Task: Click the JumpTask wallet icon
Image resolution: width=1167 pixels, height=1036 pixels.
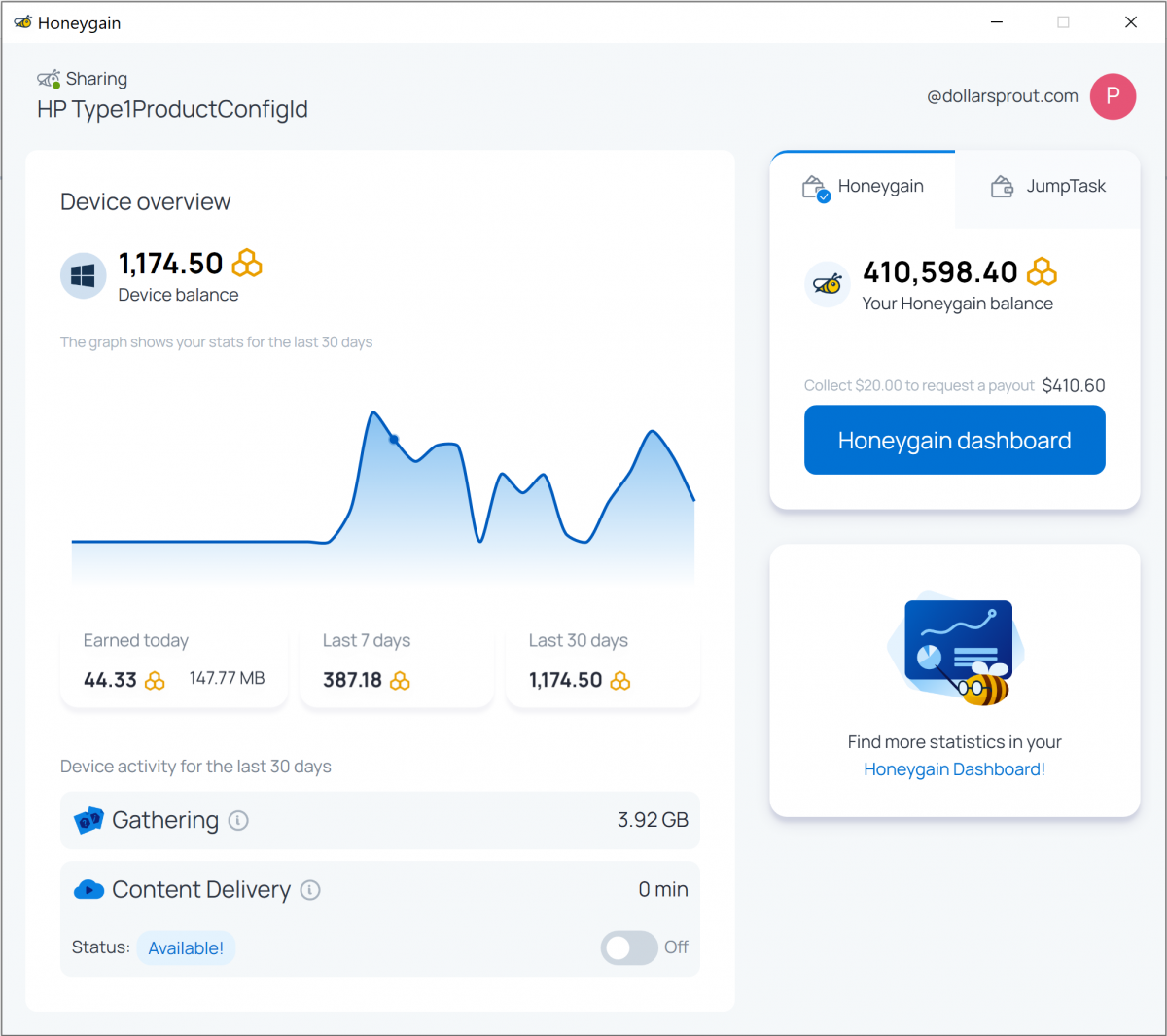Action: click(1002, 186)
